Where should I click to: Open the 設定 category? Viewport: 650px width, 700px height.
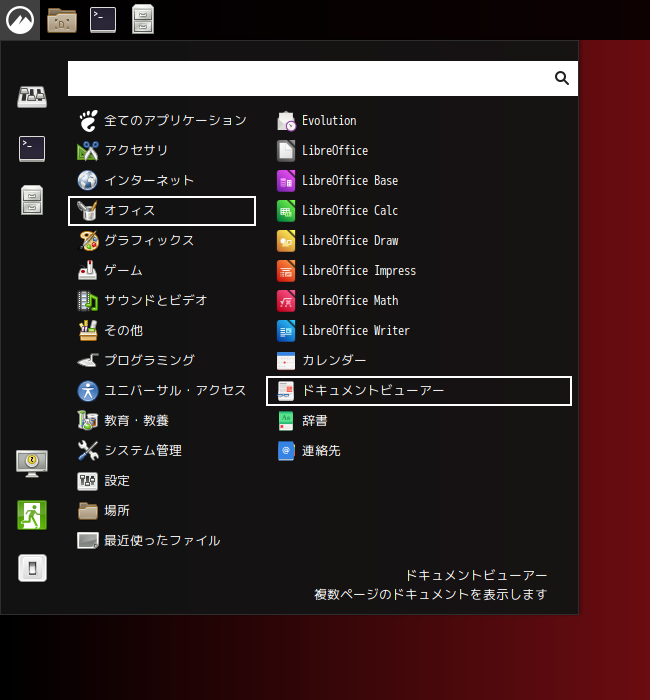(x=162, y=481)
